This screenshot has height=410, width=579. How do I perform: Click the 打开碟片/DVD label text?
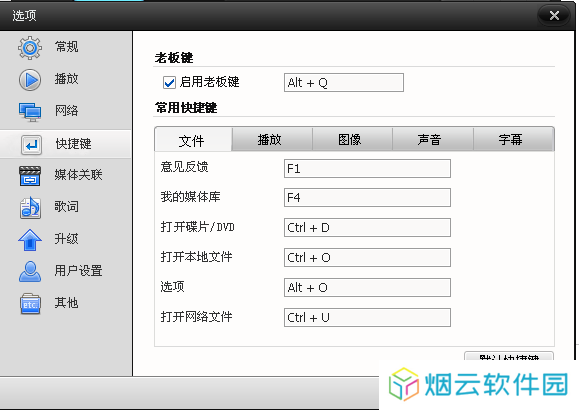pyautogui.click(x=197, y=227)
